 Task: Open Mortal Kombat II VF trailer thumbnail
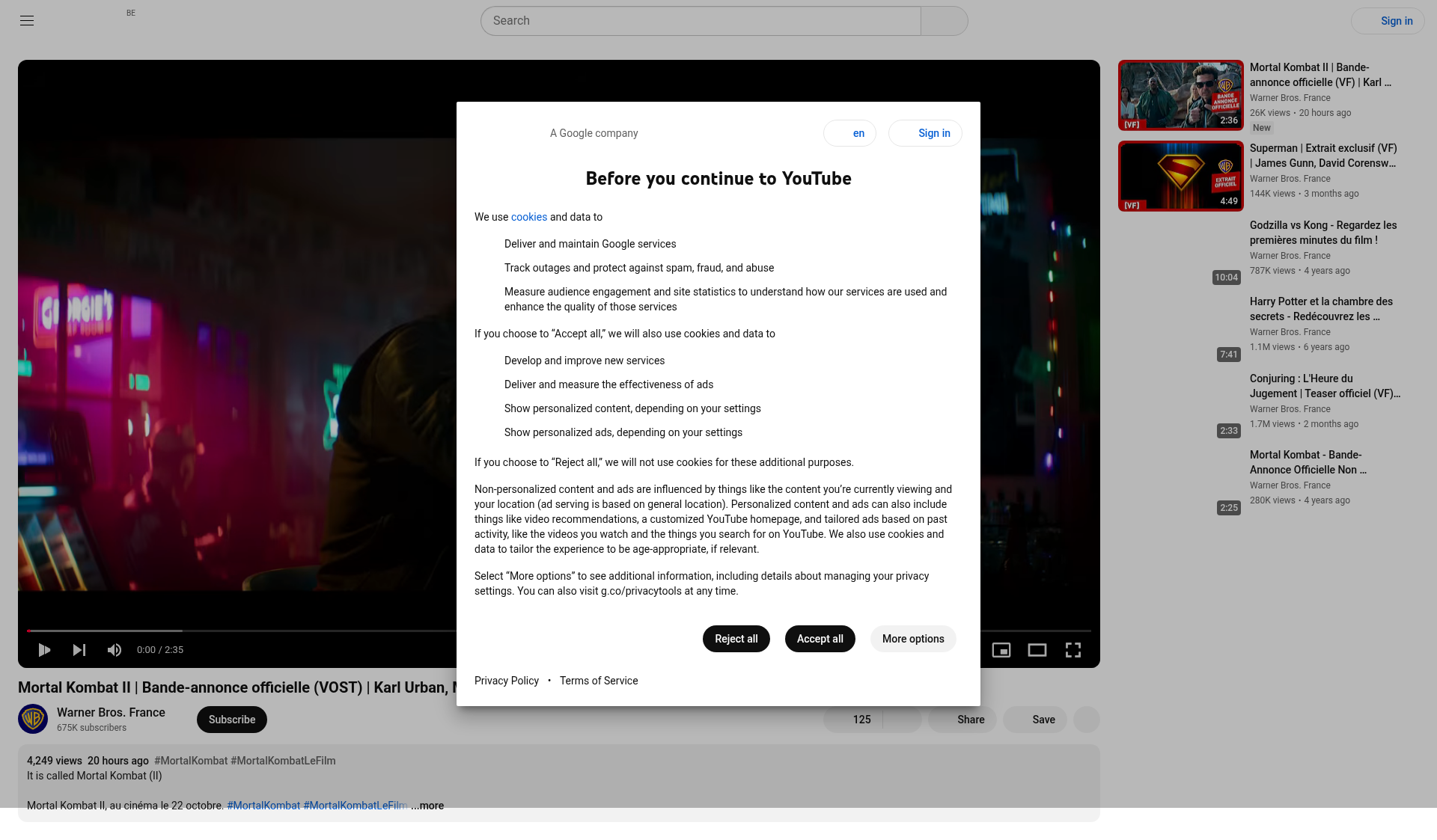(x=1181, y=95)
